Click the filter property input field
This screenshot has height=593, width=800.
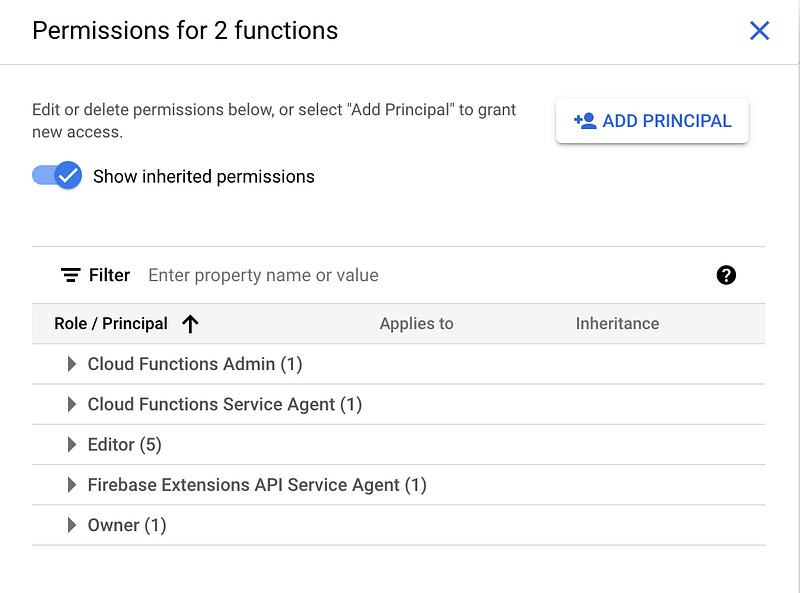pos(420,275)
